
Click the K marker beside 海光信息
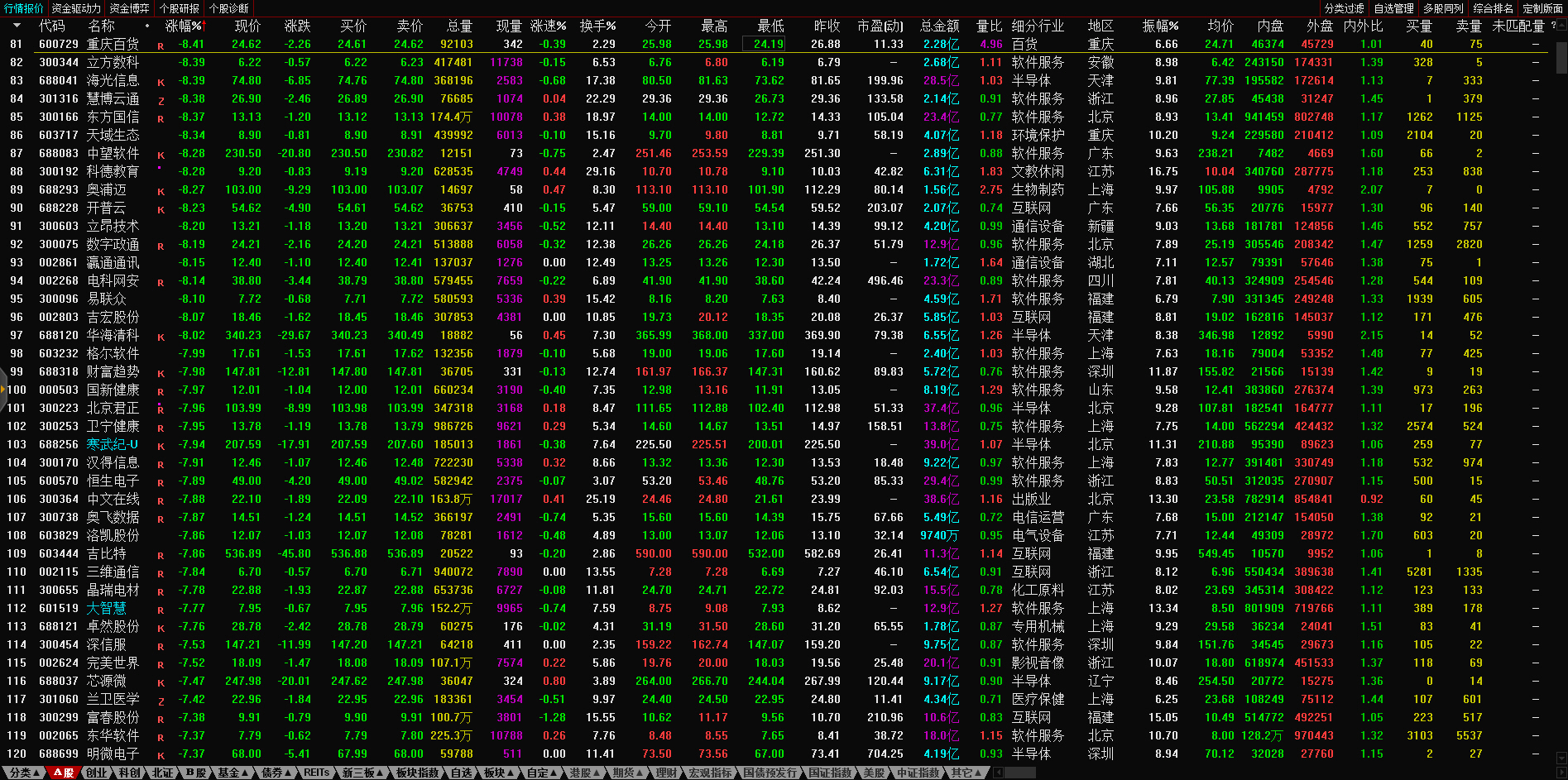coord(161,82)
